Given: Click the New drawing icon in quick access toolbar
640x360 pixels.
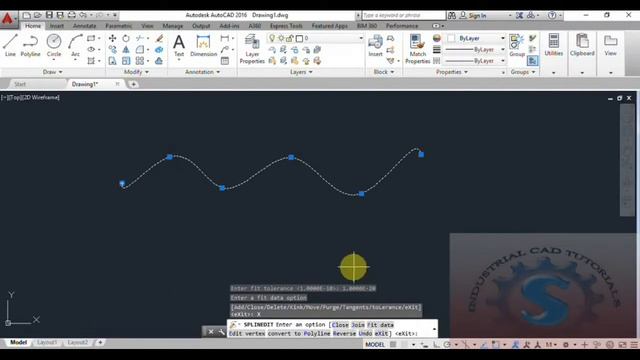Looking at the screenshot, I should point(27,15).
